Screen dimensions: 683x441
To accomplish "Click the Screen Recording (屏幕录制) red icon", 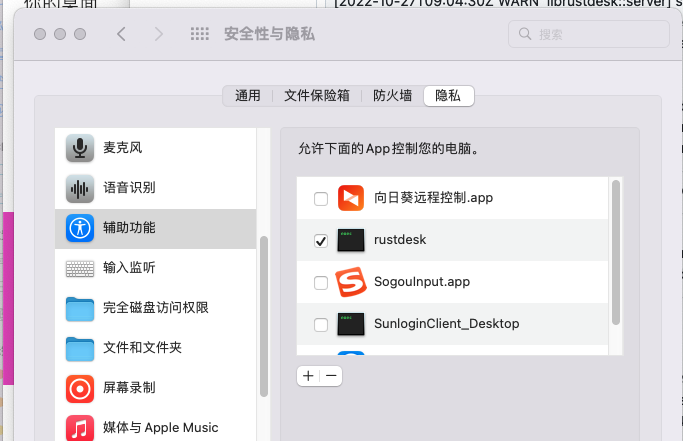I will click(80, 389).
